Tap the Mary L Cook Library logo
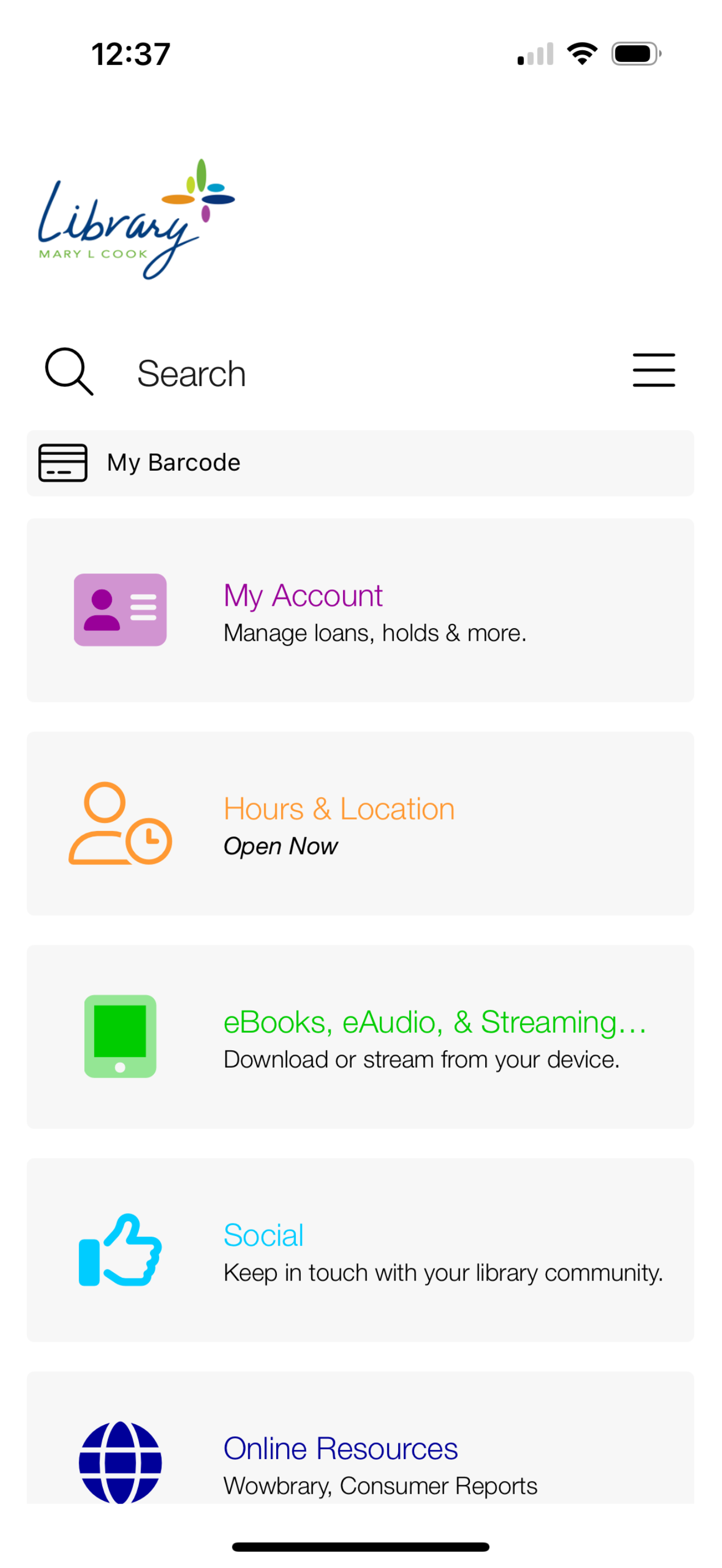722x1568 pixels. [136, 219]
